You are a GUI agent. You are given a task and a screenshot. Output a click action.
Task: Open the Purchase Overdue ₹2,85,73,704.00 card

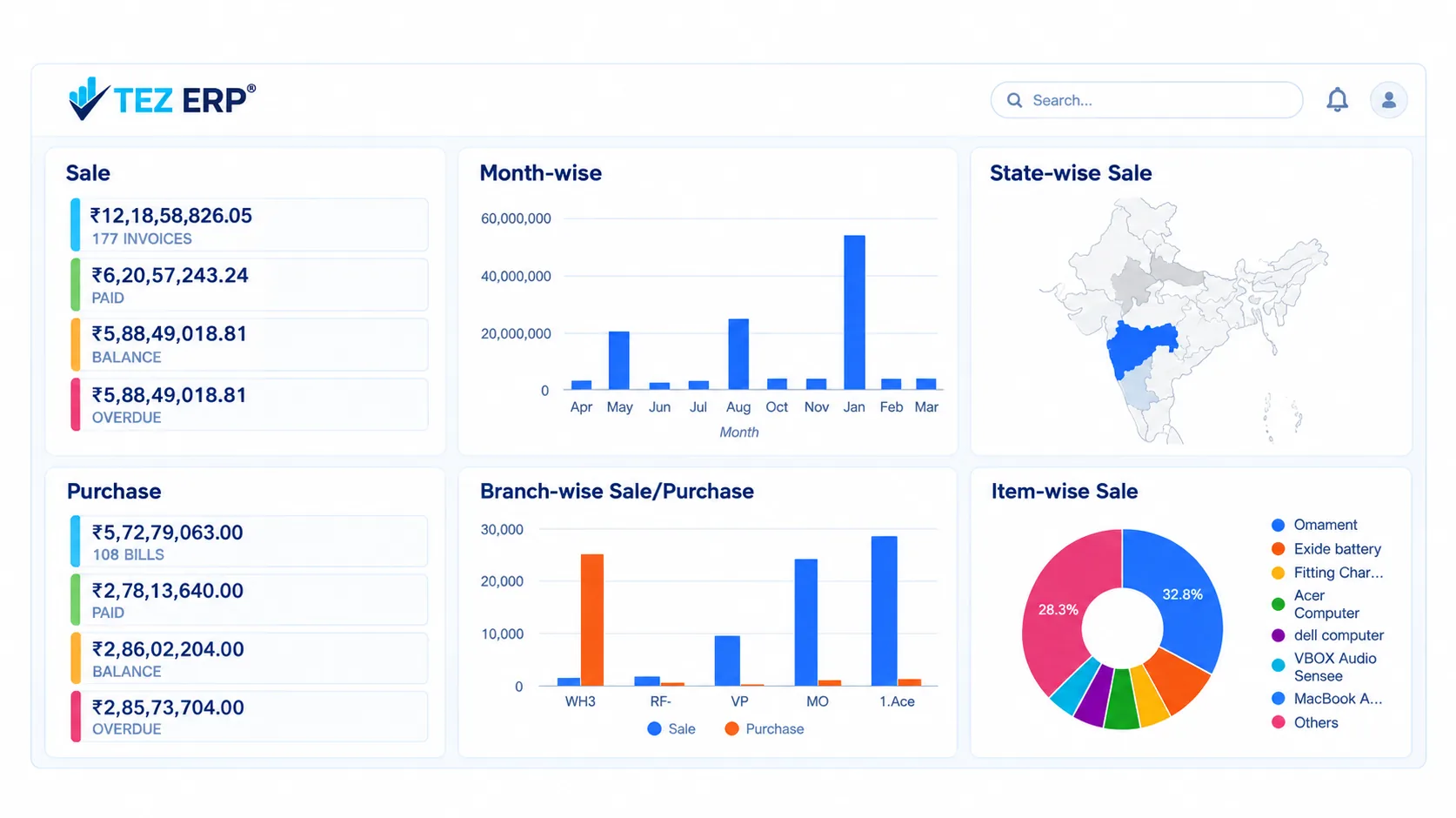(x=249, y=716)
